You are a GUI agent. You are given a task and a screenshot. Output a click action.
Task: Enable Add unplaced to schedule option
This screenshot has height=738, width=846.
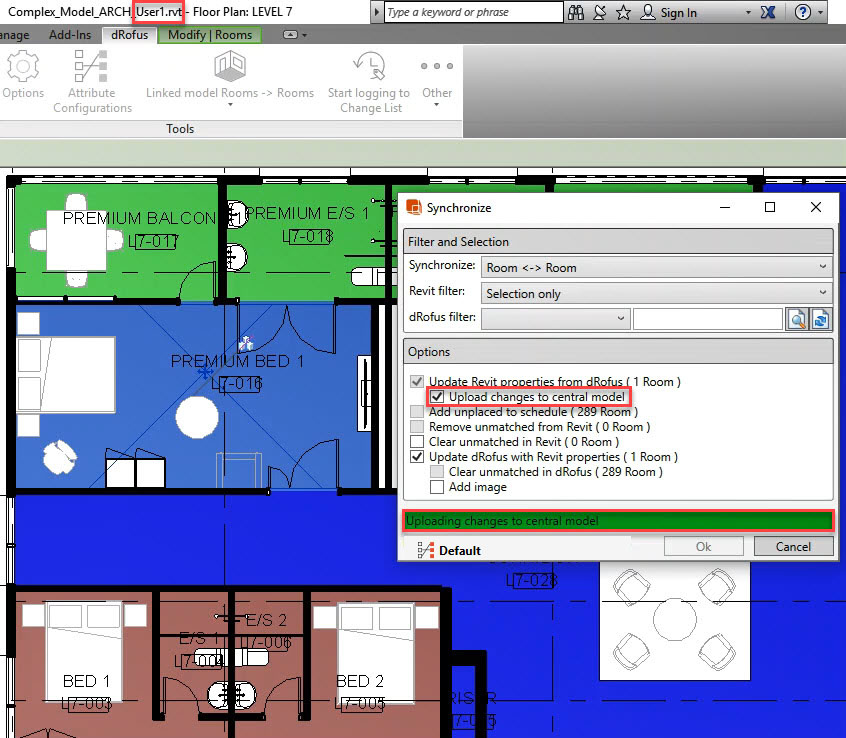[417, 411]
